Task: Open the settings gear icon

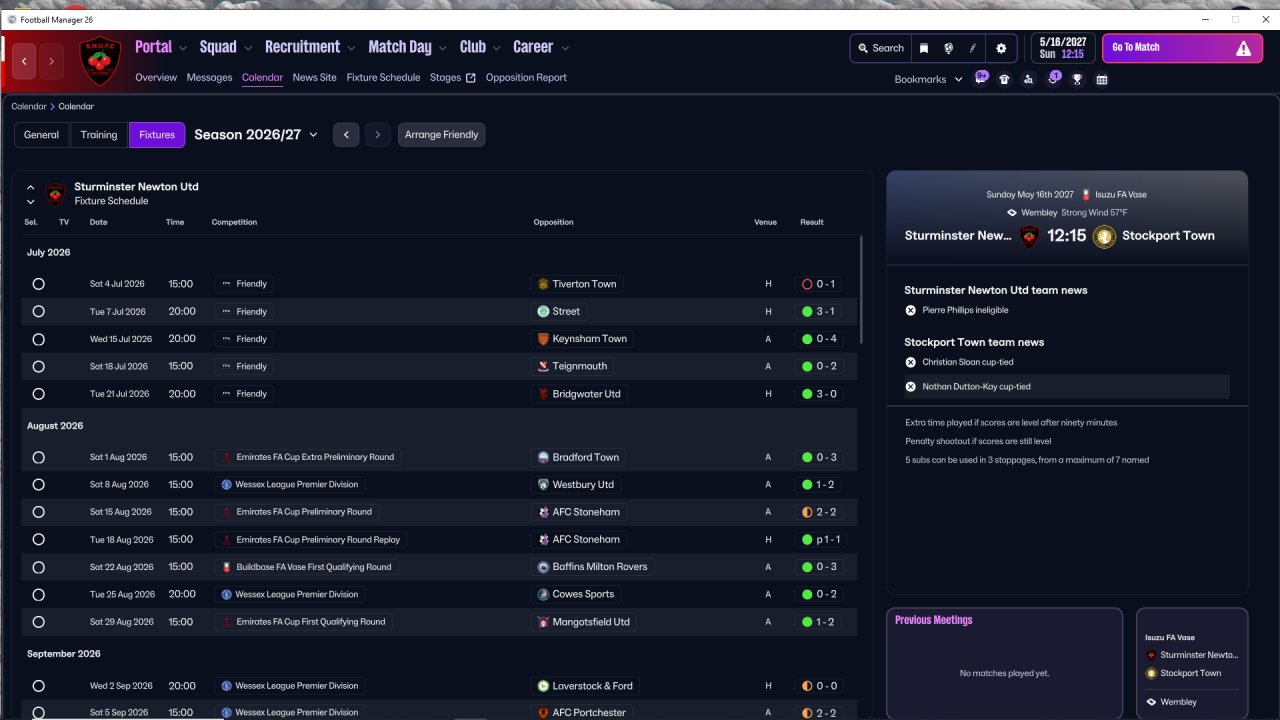Action: click(1001, 48)
